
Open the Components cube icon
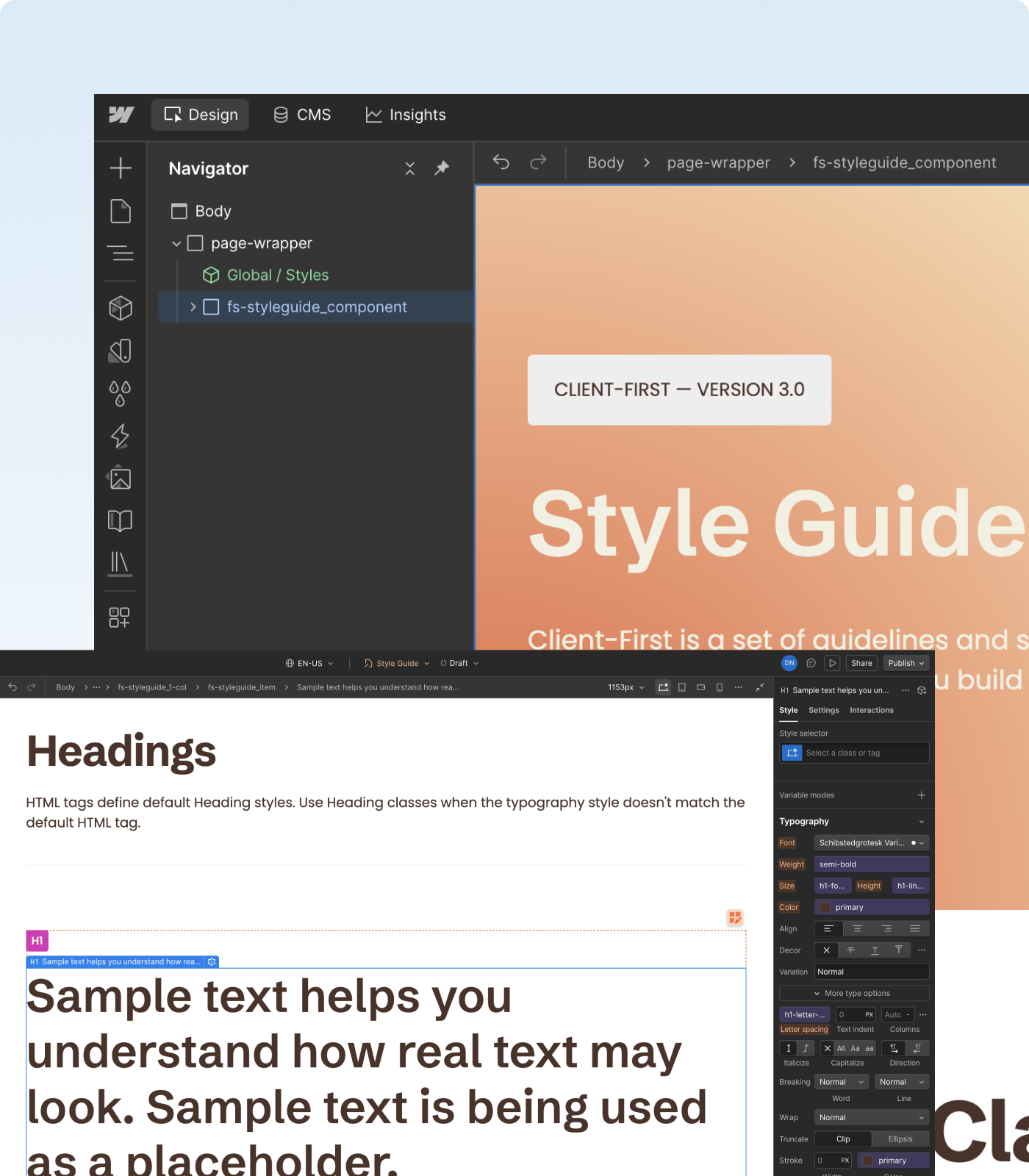[121, 308]
